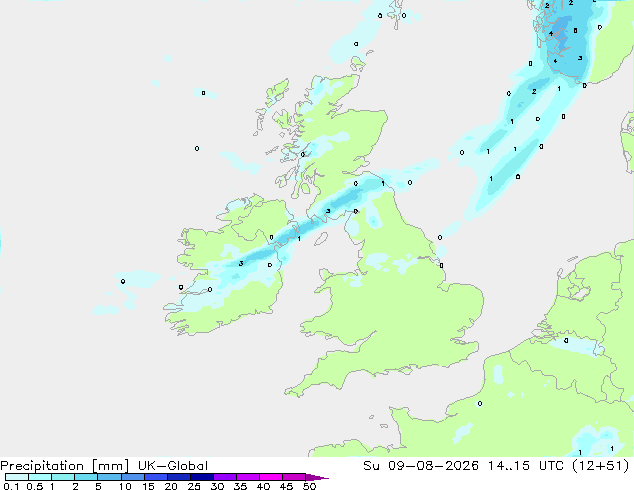Click the "50" legend scale label
Viewport: 634px width, 490px height.
[x=309, y=486]
